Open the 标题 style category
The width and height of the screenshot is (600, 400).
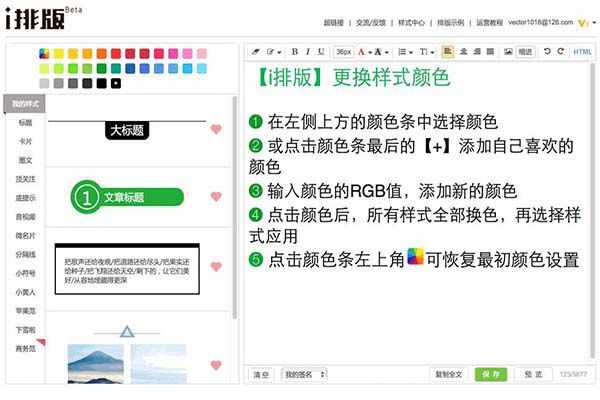pyautogui.click(x=26, y=122)
